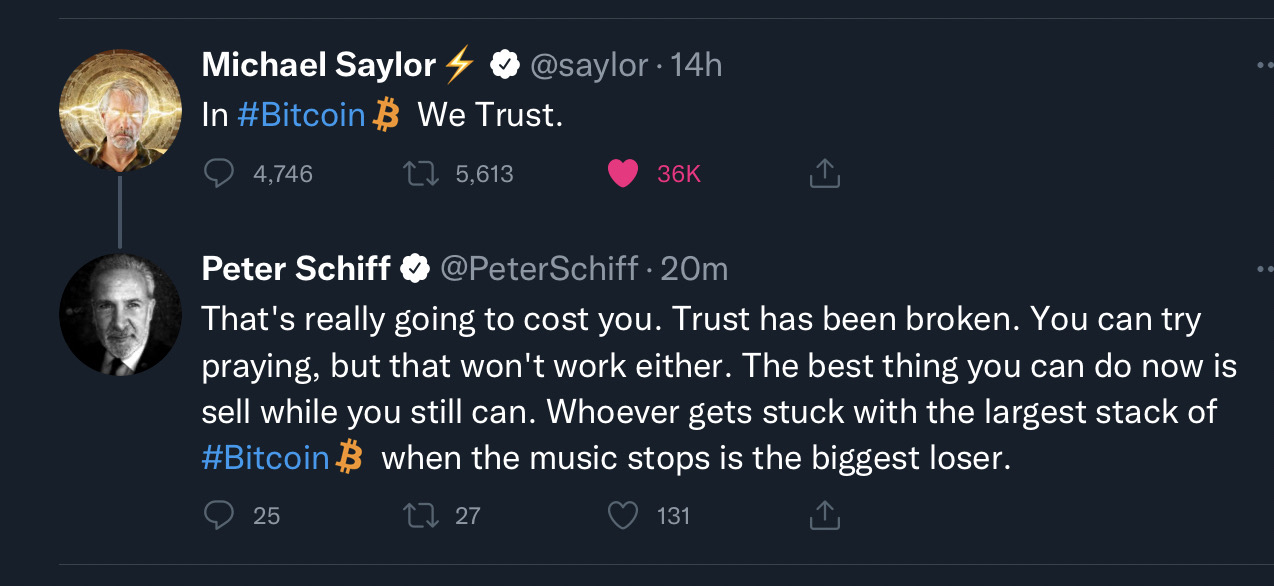Share Michael Saylor's tweet

823,175
